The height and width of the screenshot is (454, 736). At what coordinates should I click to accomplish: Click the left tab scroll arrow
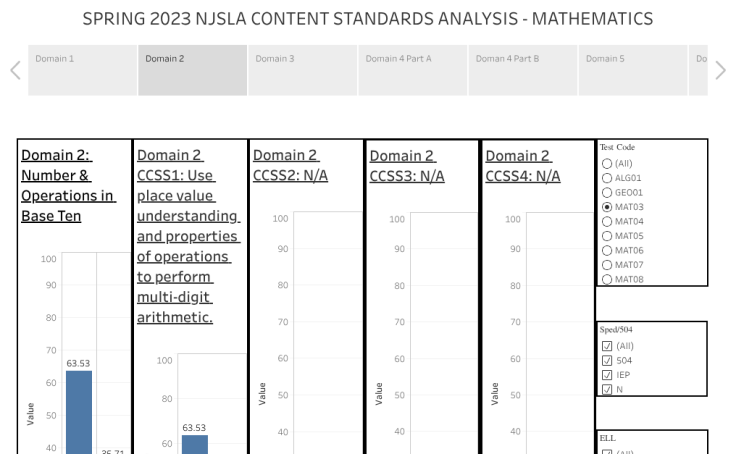[x=15, y=70]
